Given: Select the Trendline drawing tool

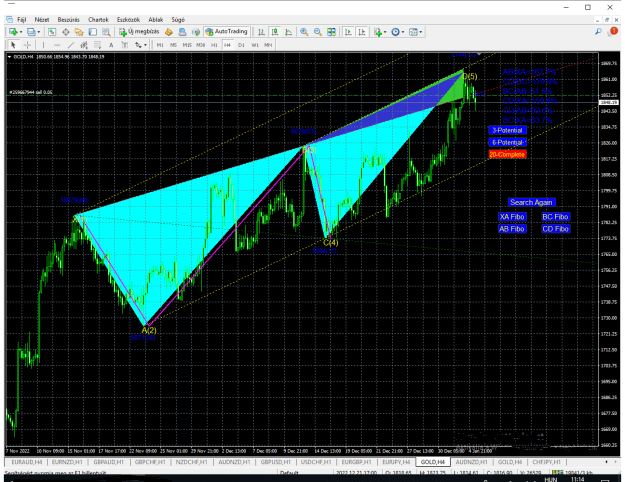Looking at the screenshot, I should 71,45.
